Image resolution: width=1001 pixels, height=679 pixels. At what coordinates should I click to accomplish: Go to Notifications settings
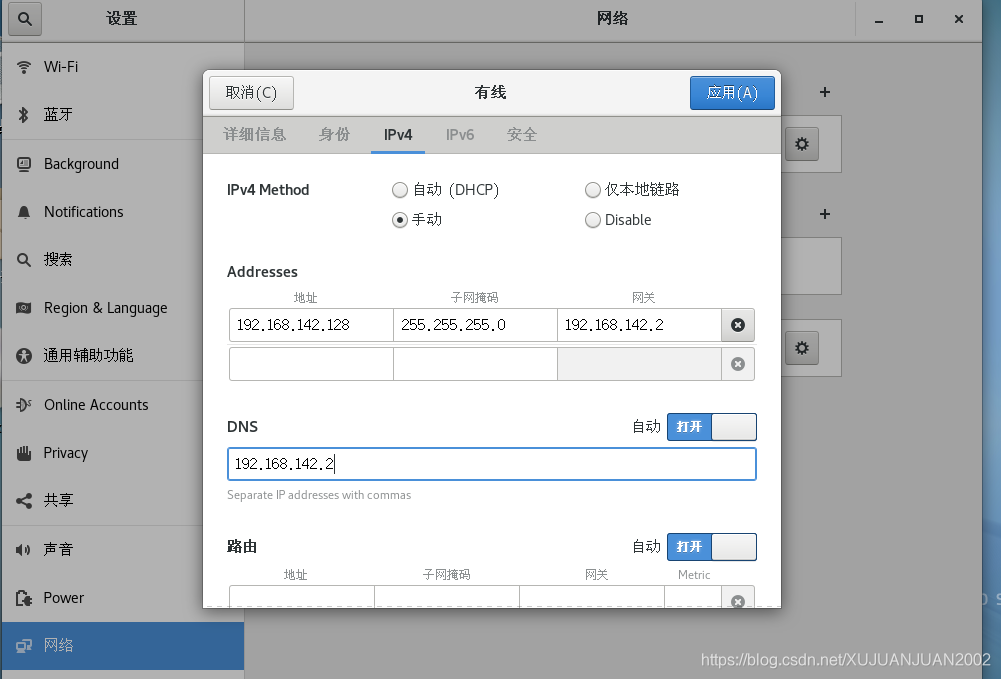pos(123,212)
